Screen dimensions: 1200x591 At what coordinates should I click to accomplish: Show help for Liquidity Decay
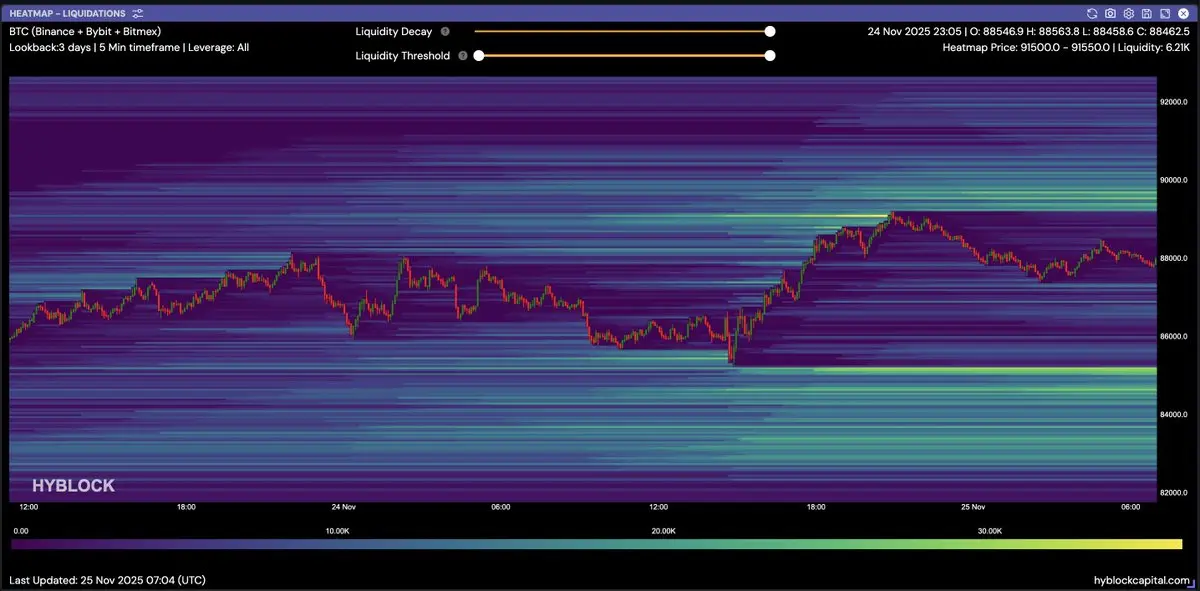(x=445, y=32)
